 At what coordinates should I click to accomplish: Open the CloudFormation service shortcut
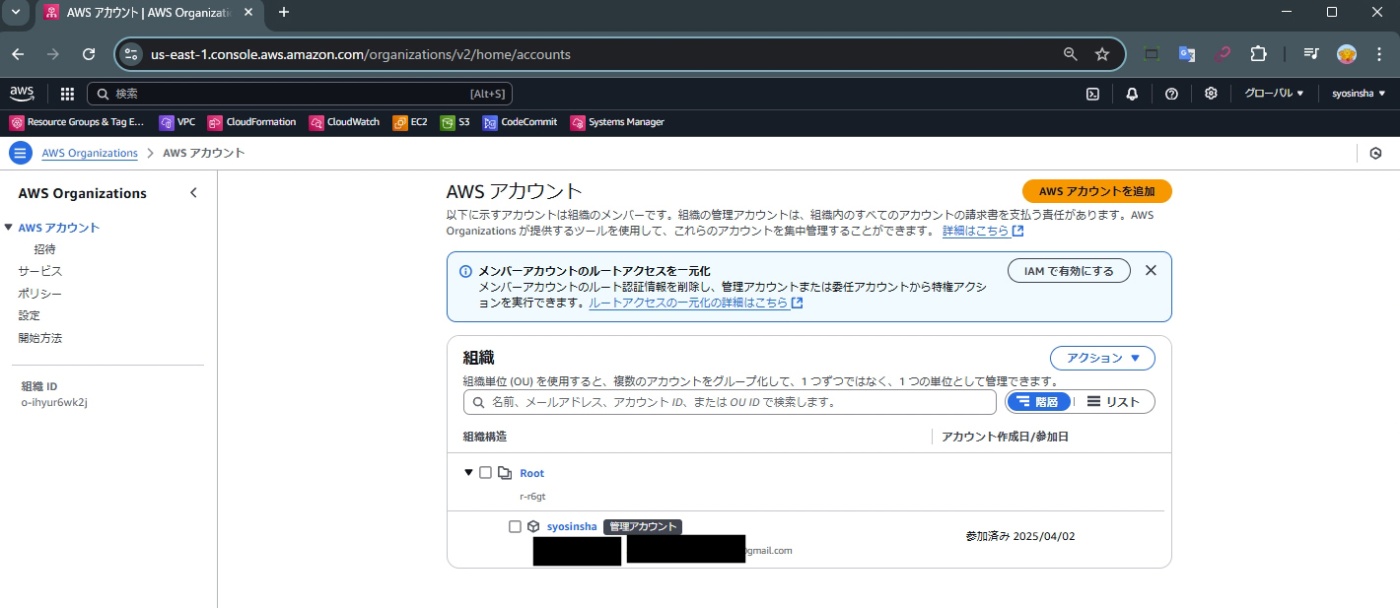click(252, 122)
